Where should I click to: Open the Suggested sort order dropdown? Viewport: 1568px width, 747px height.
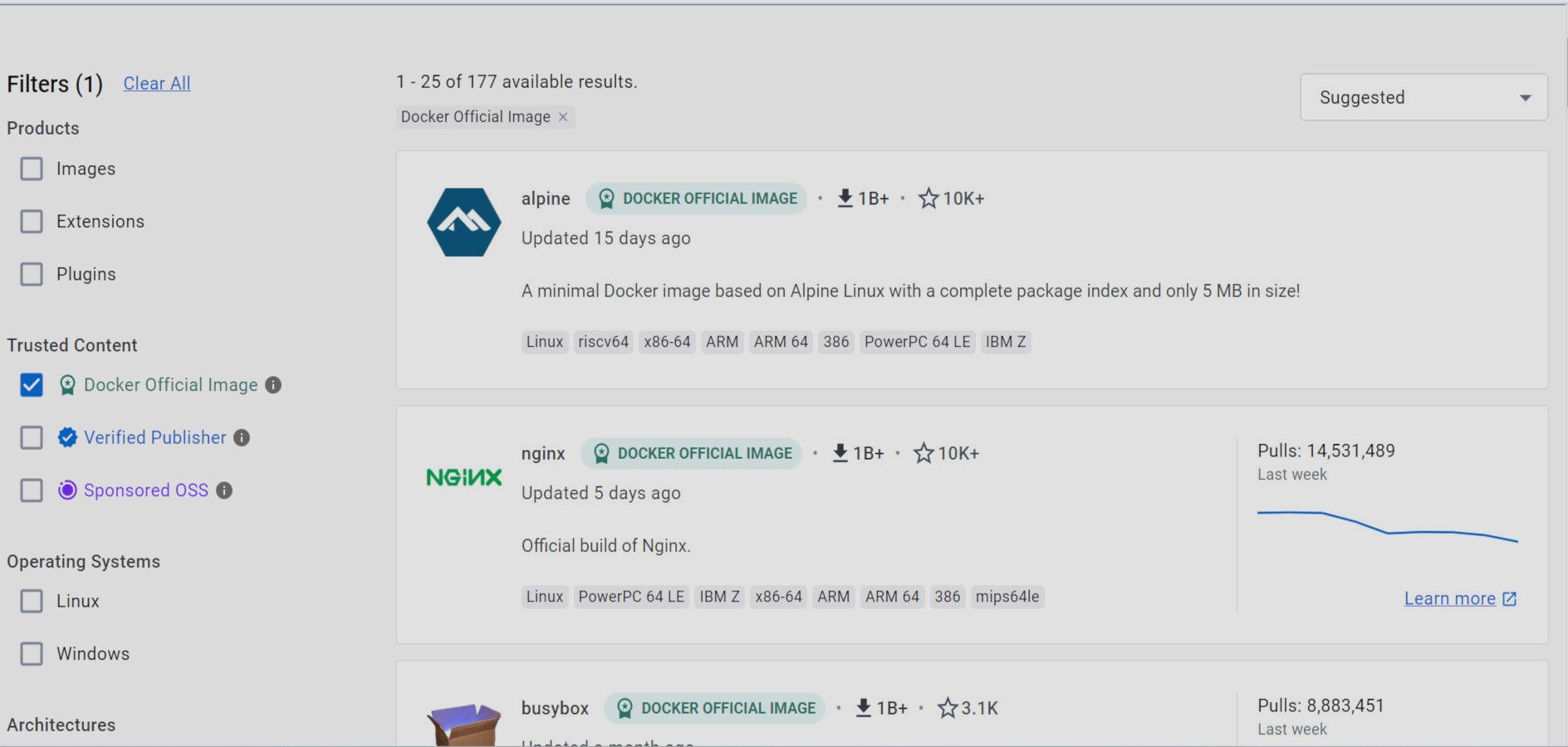pos(1422,97)
